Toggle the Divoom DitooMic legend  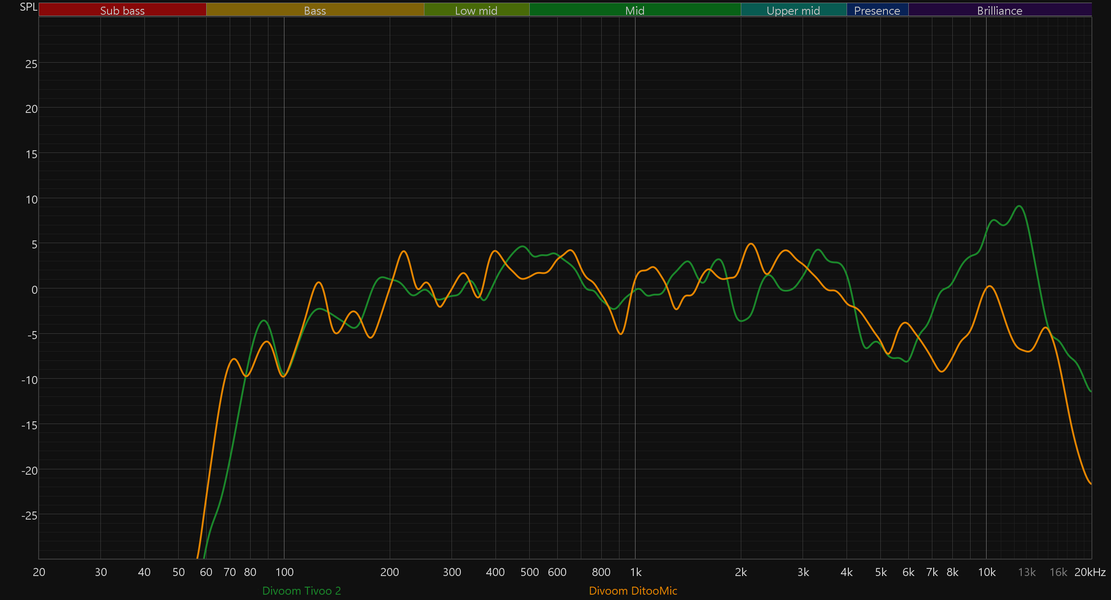tap(633, 591)
